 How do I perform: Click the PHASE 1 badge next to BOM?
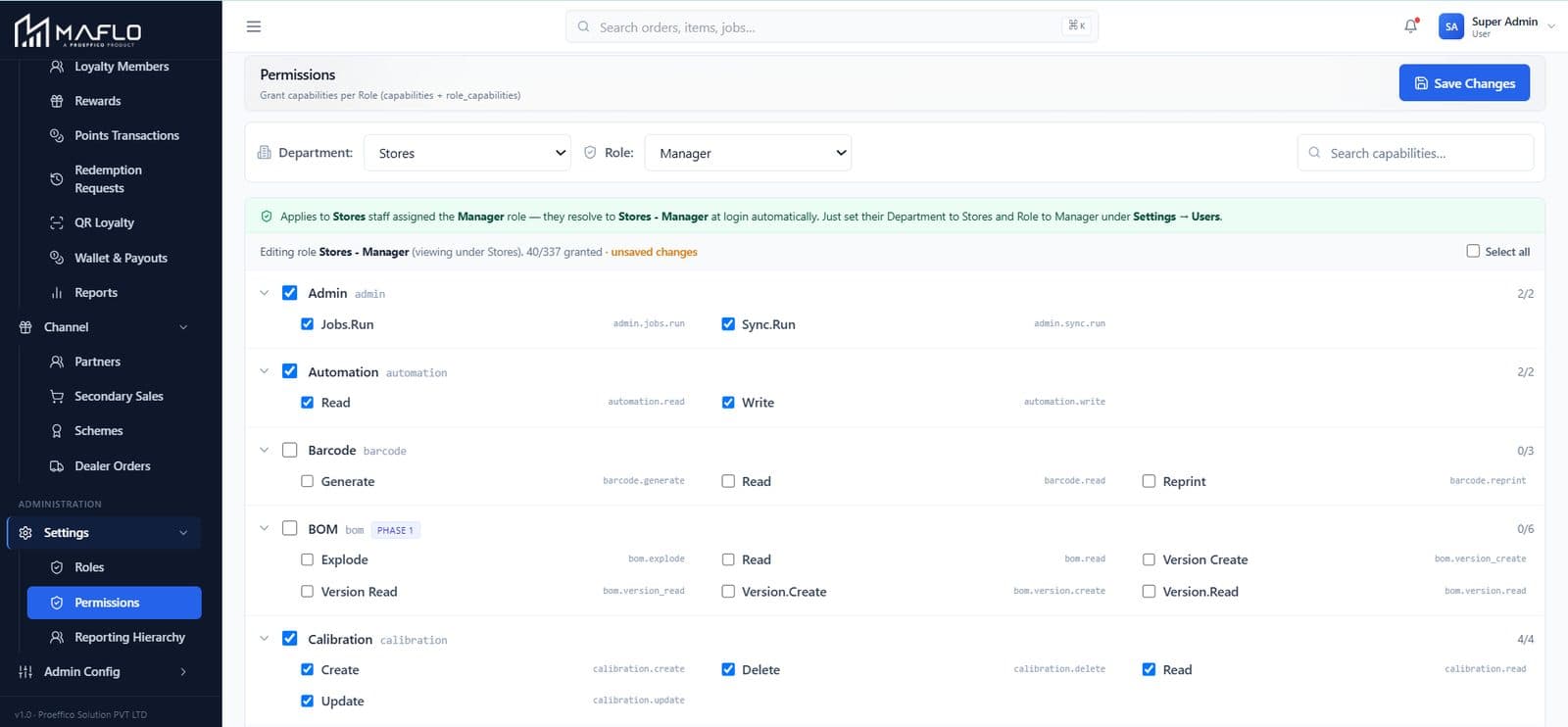point(395,530)
